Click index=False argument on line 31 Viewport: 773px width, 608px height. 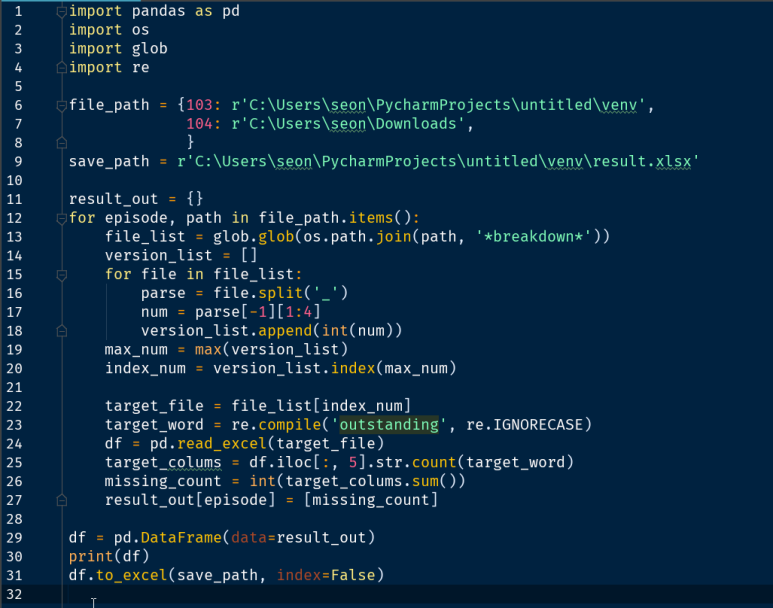[x=325, y=575]
